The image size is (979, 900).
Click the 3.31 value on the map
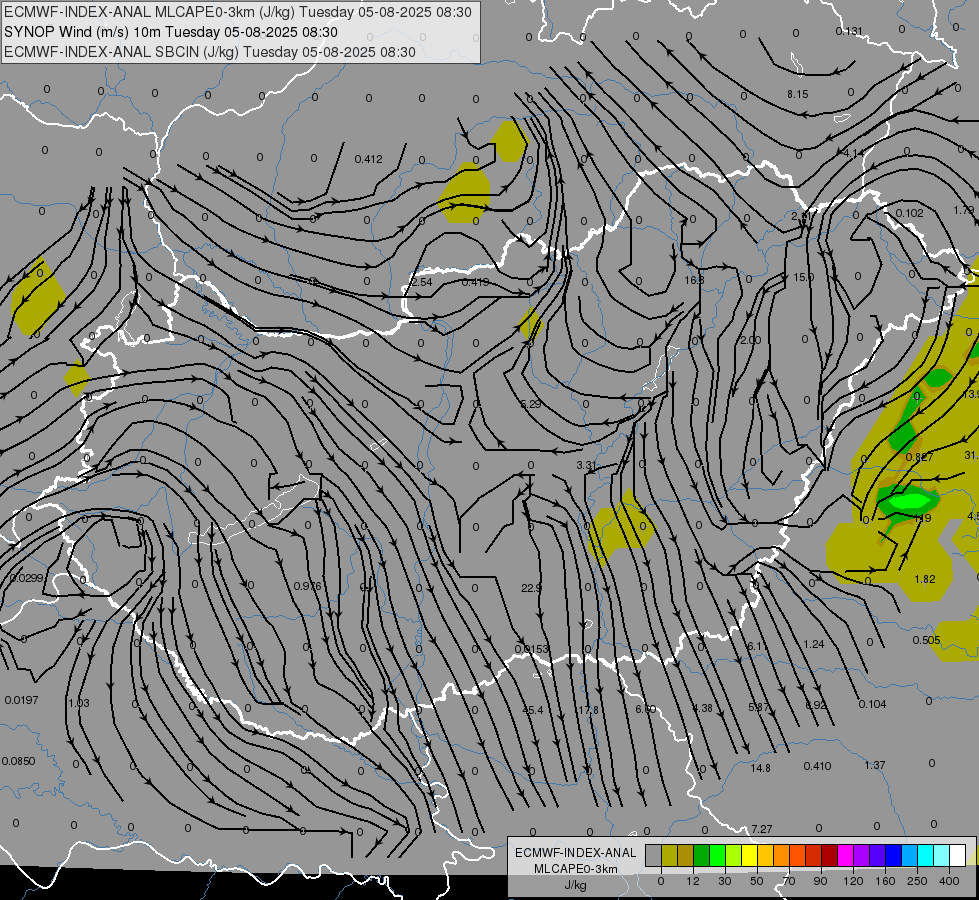[x=586, y=465]
